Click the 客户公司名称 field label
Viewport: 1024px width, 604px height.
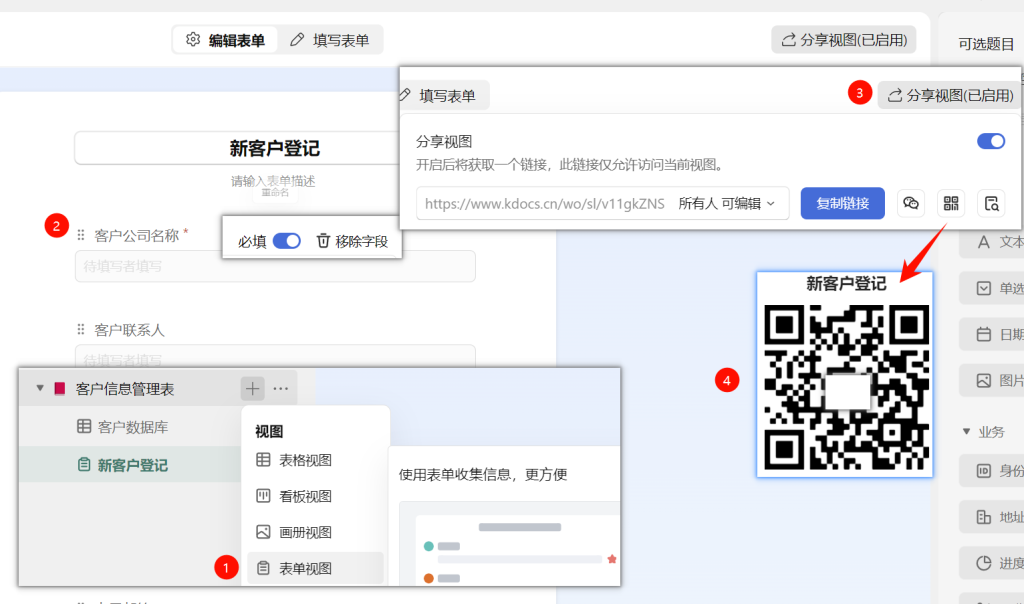[x=136, y=236]
